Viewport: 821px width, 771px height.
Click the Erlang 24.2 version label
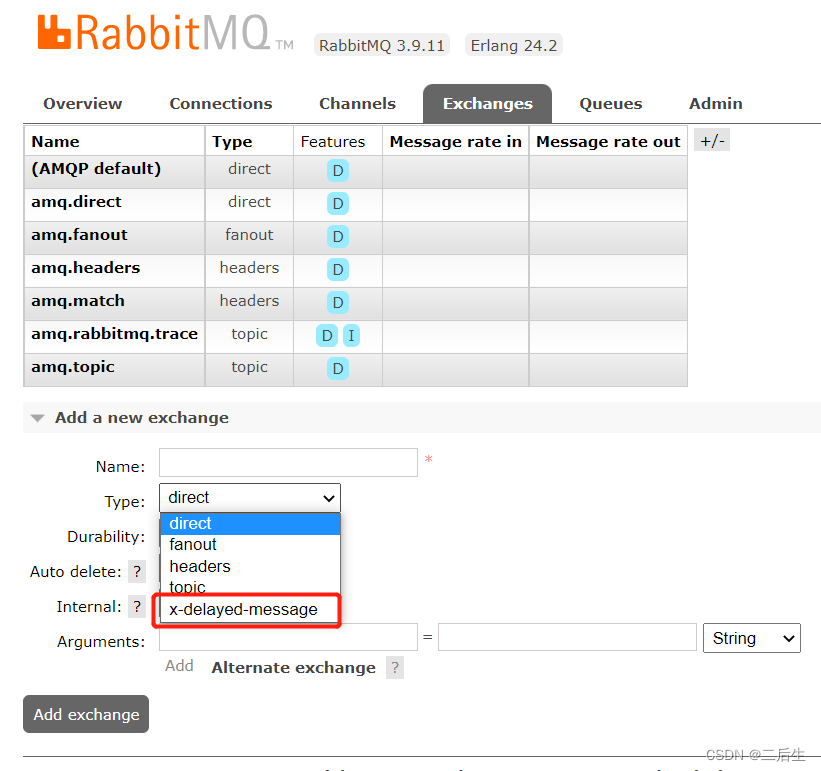(x=514, y=46)
